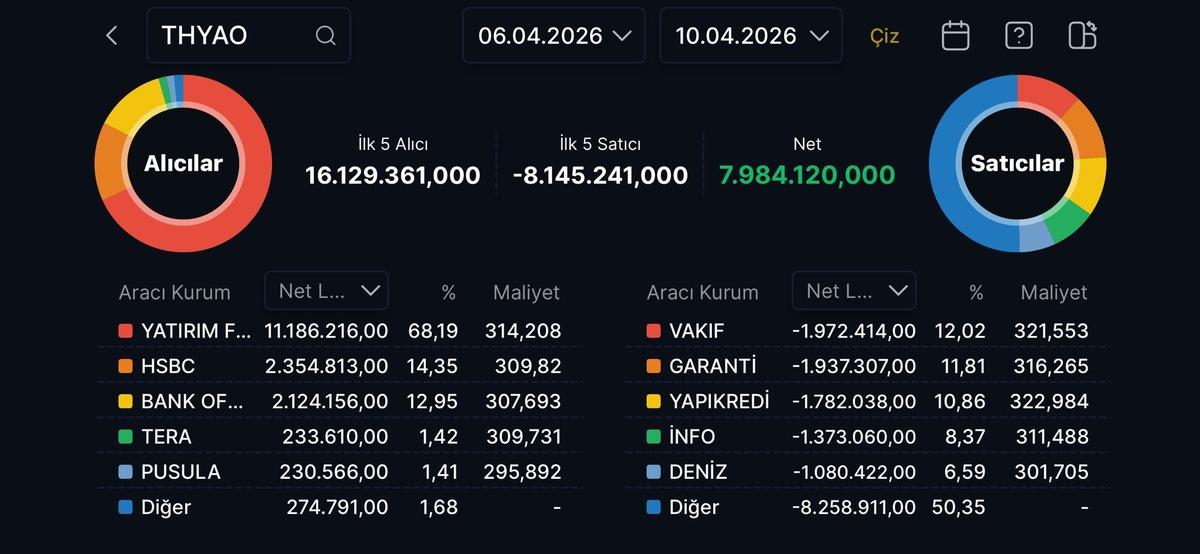
Task: Click the search magnifier icon
Action: coord(325,36)
